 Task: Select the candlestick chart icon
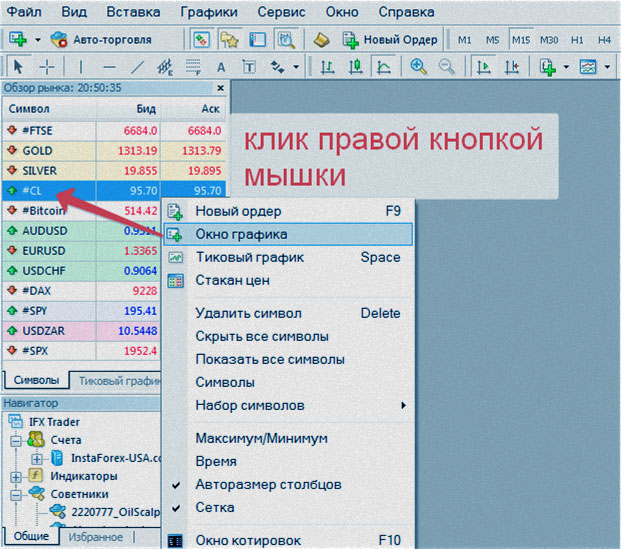355,67
